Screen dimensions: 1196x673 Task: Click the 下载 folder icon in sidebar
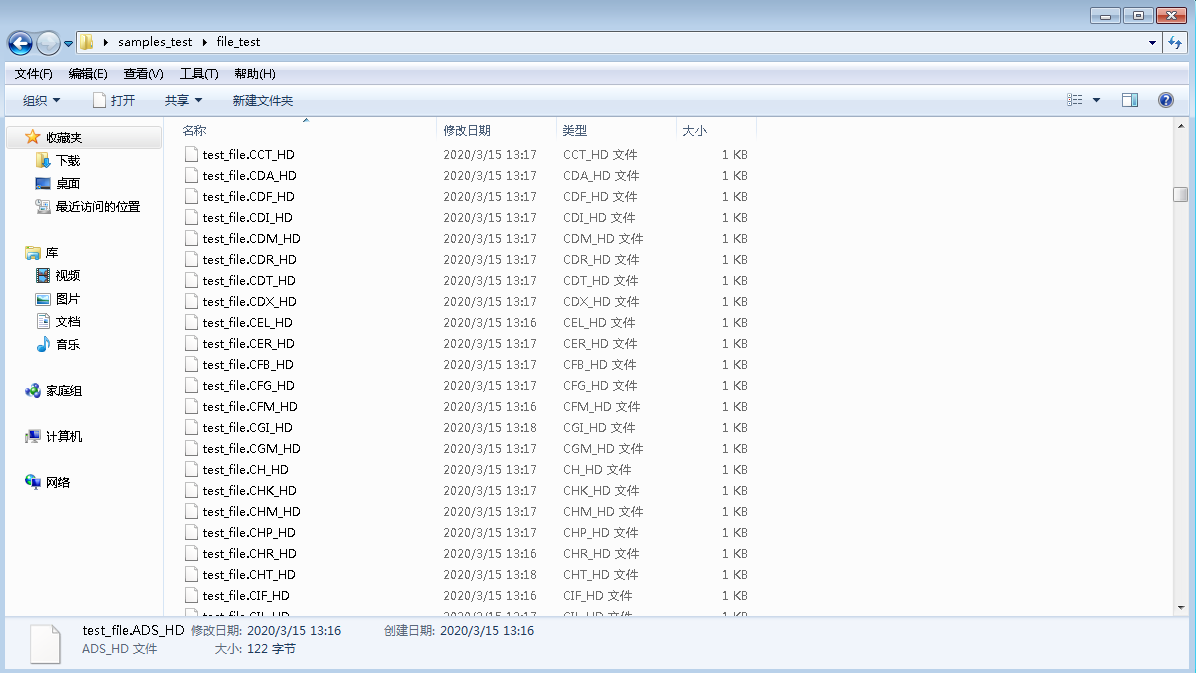click(43, 161)
